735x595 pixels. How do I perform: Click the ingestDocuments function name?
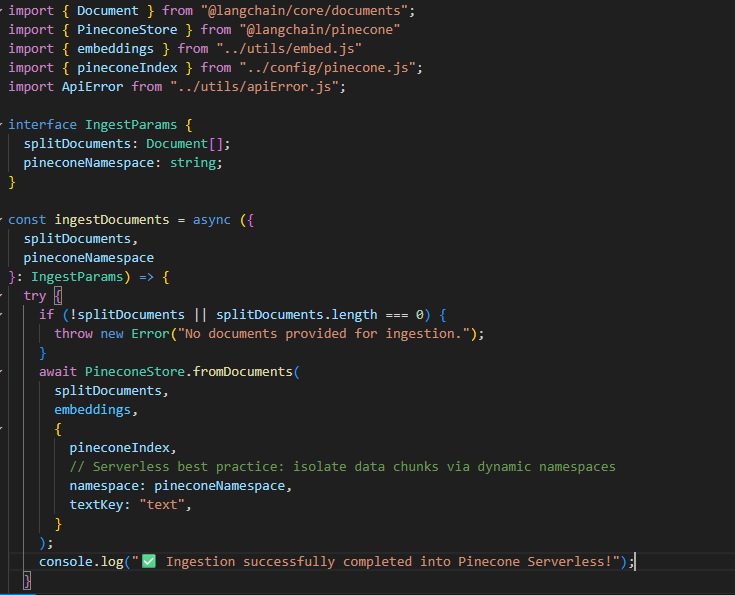[112, 219]
